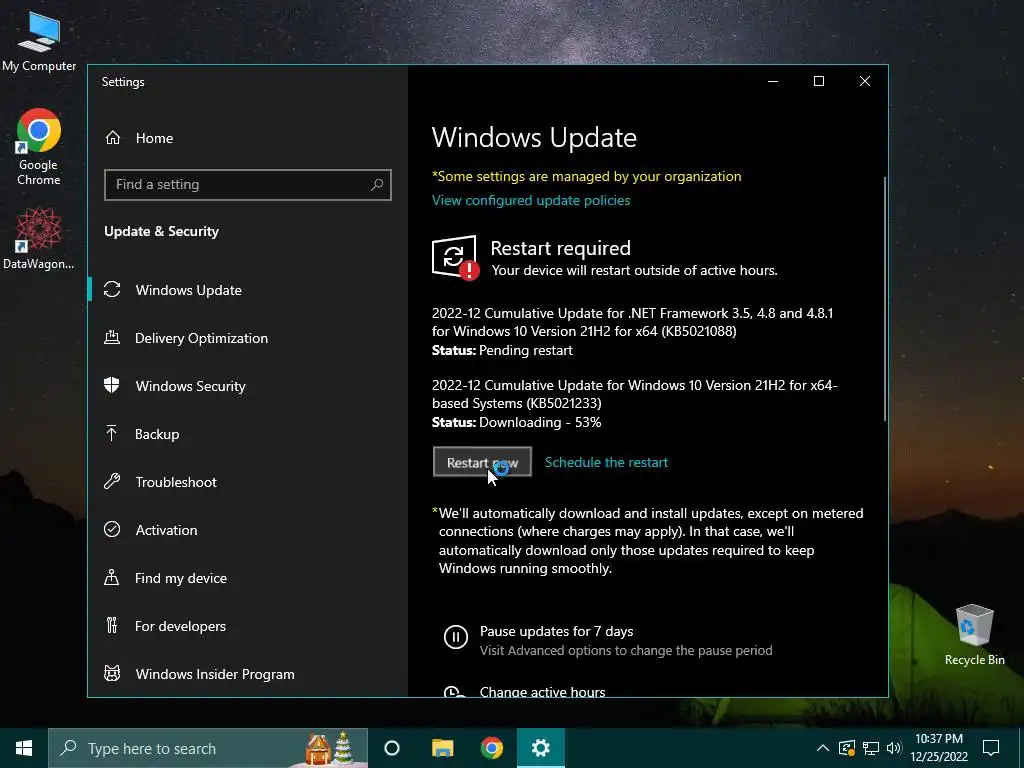The width and height of the screenshot is (1024, 768).
Task: Click the managed by your organization notice
Action: (x=586, y=176)
